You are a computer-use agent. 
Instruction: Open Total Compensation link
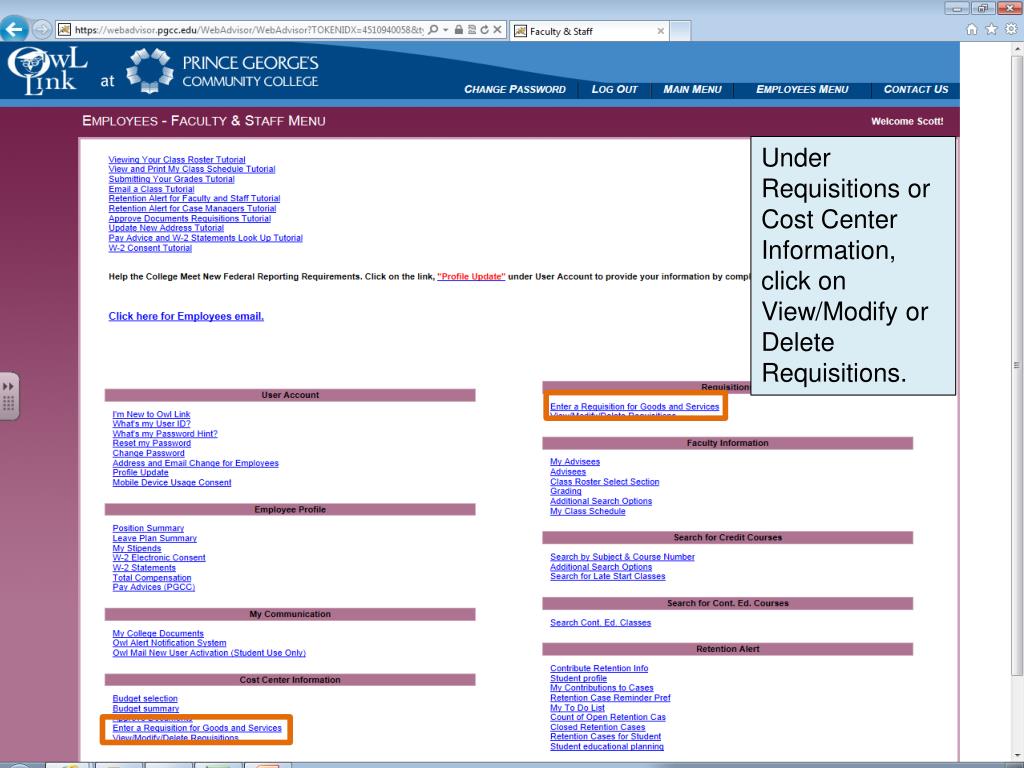(152, 578)
